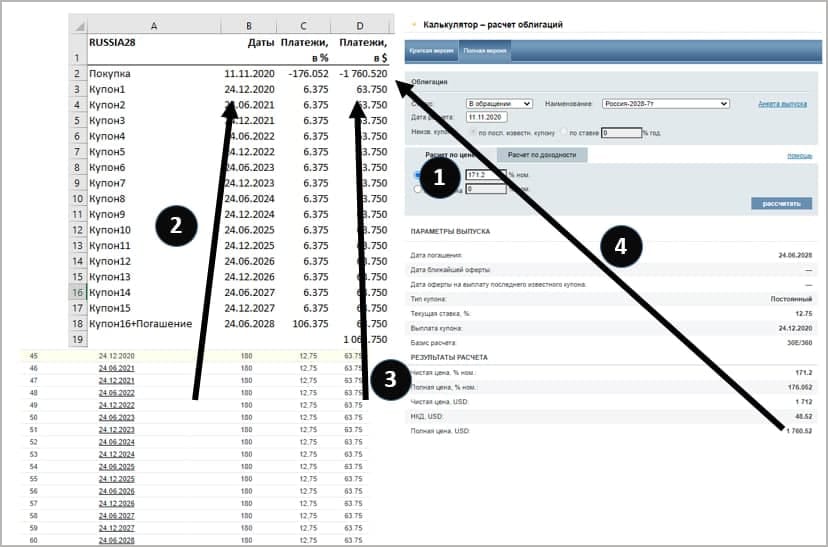Open the 24.06.2021 date link in row 46

tap(115, 368)
